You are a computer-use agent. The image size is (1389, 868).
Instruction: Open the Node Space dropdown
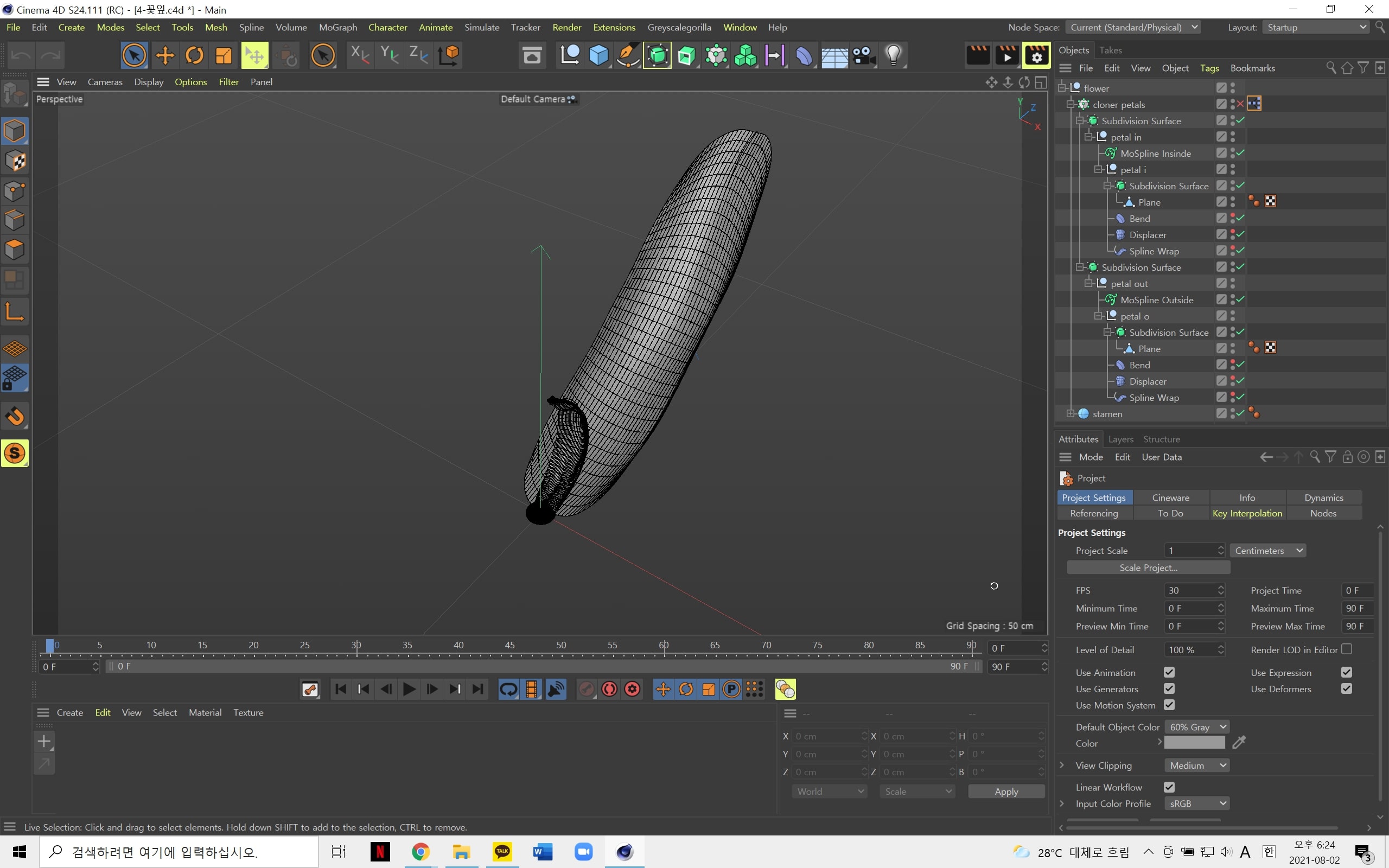point(1133,28)
